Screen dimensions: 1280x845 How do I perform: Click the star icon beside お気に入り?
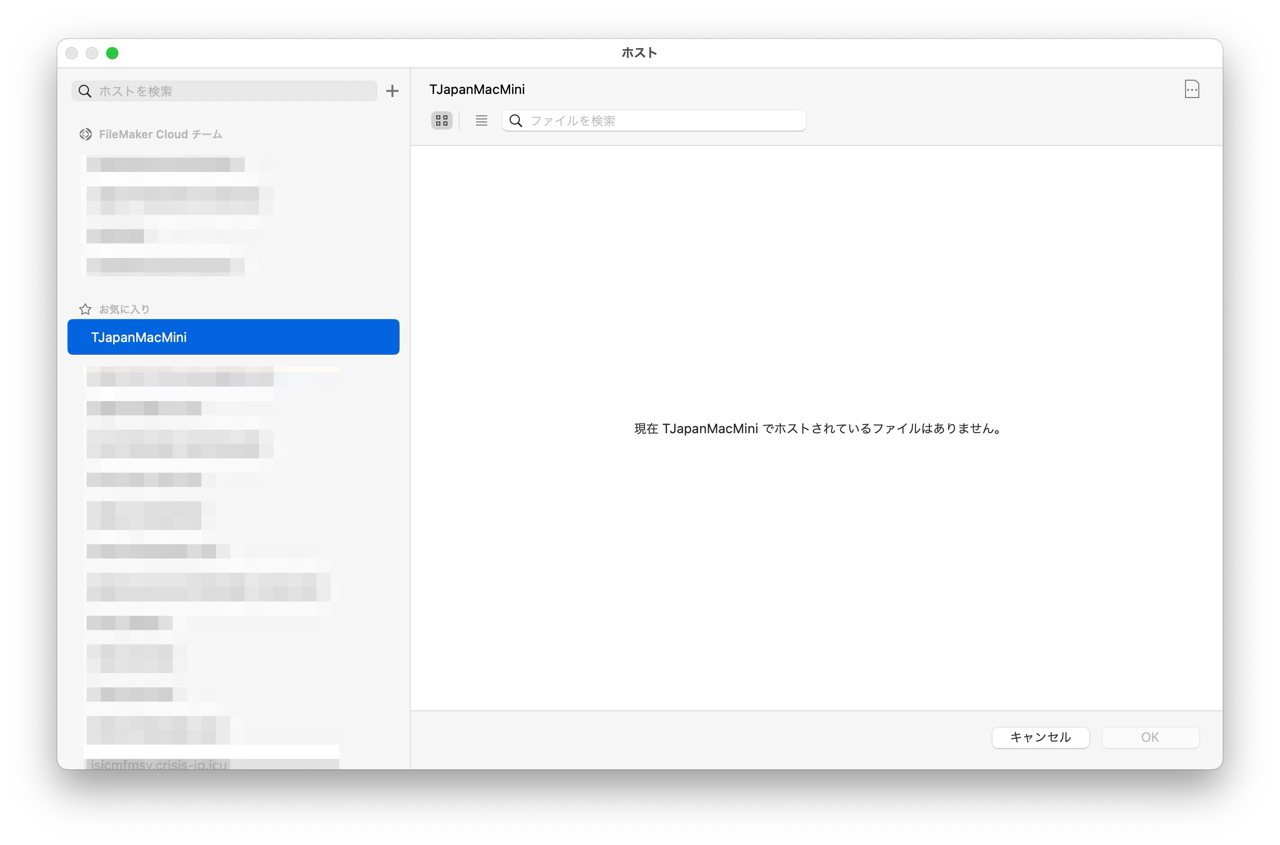(85, 309)
